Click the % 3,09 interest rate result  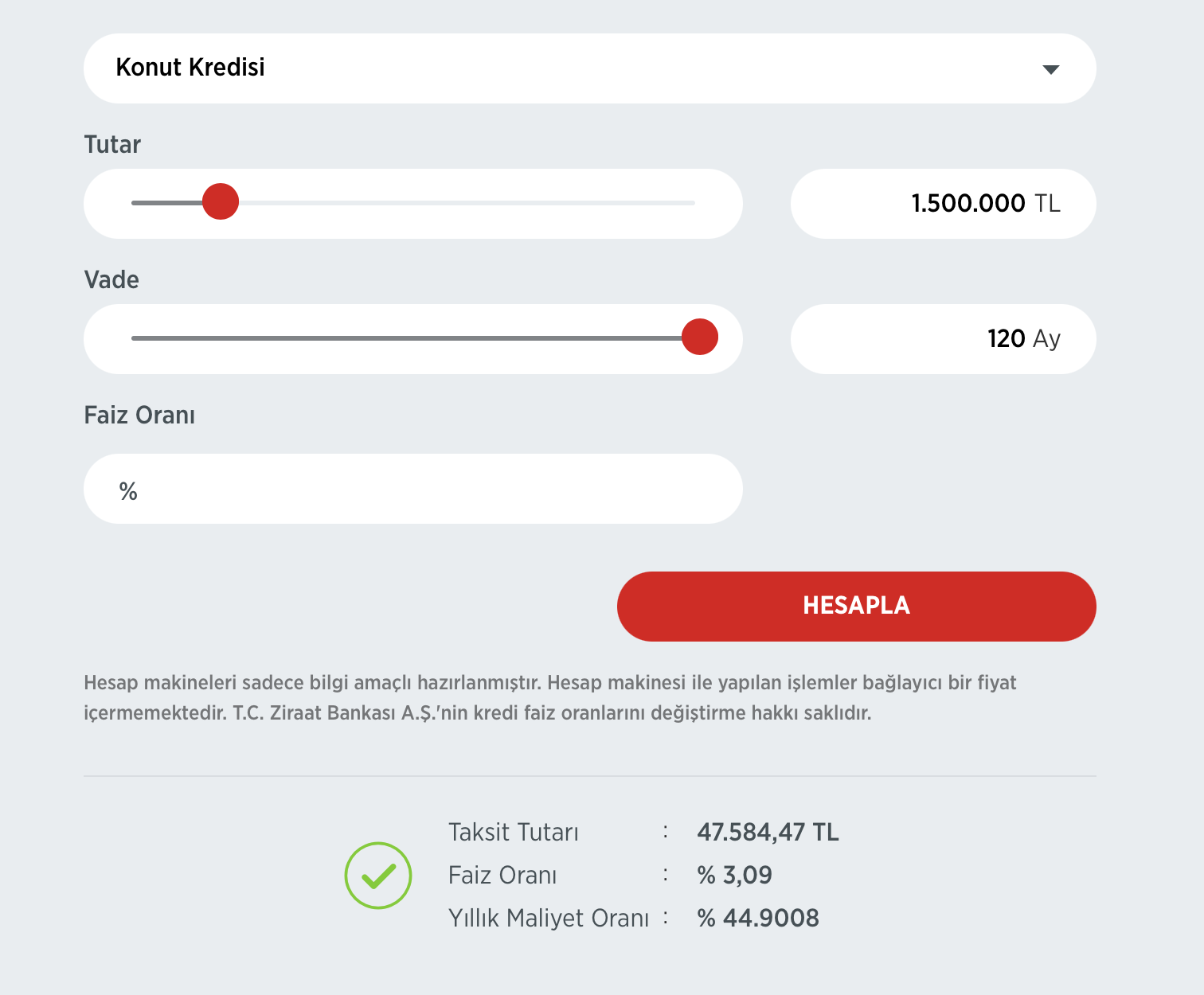coord(734,876)
